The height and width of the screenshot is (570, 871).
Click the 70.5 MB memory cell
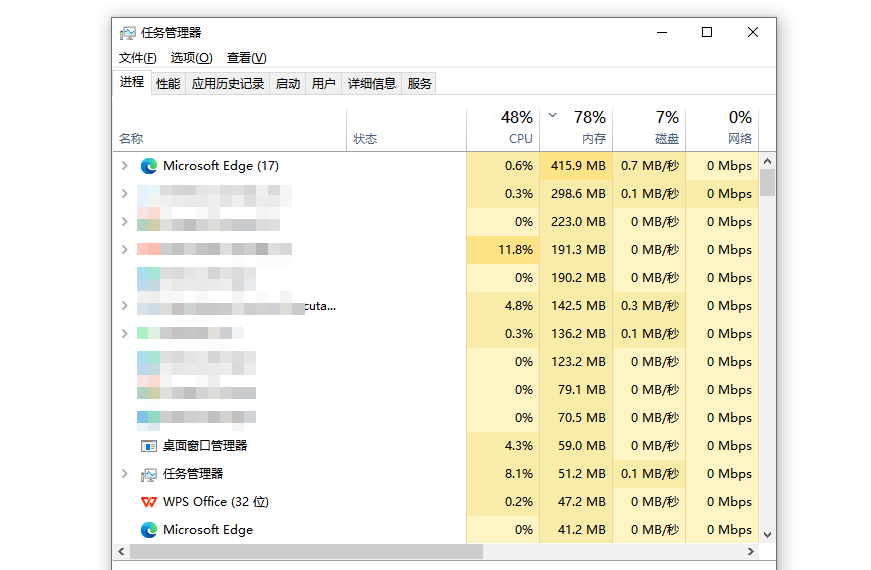click(x=576, y=418)
